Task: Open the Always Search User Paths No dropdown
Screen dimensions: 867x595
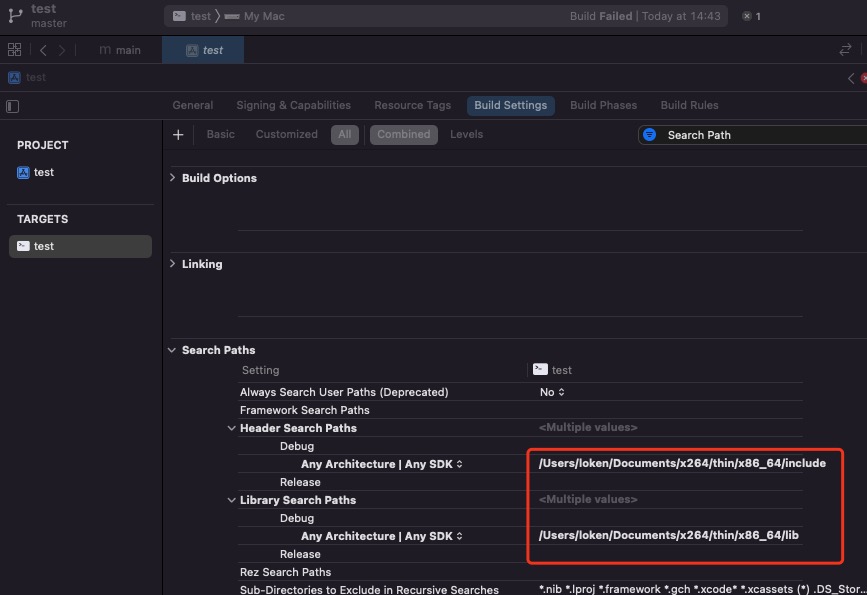Action: (x=552, y=392)
